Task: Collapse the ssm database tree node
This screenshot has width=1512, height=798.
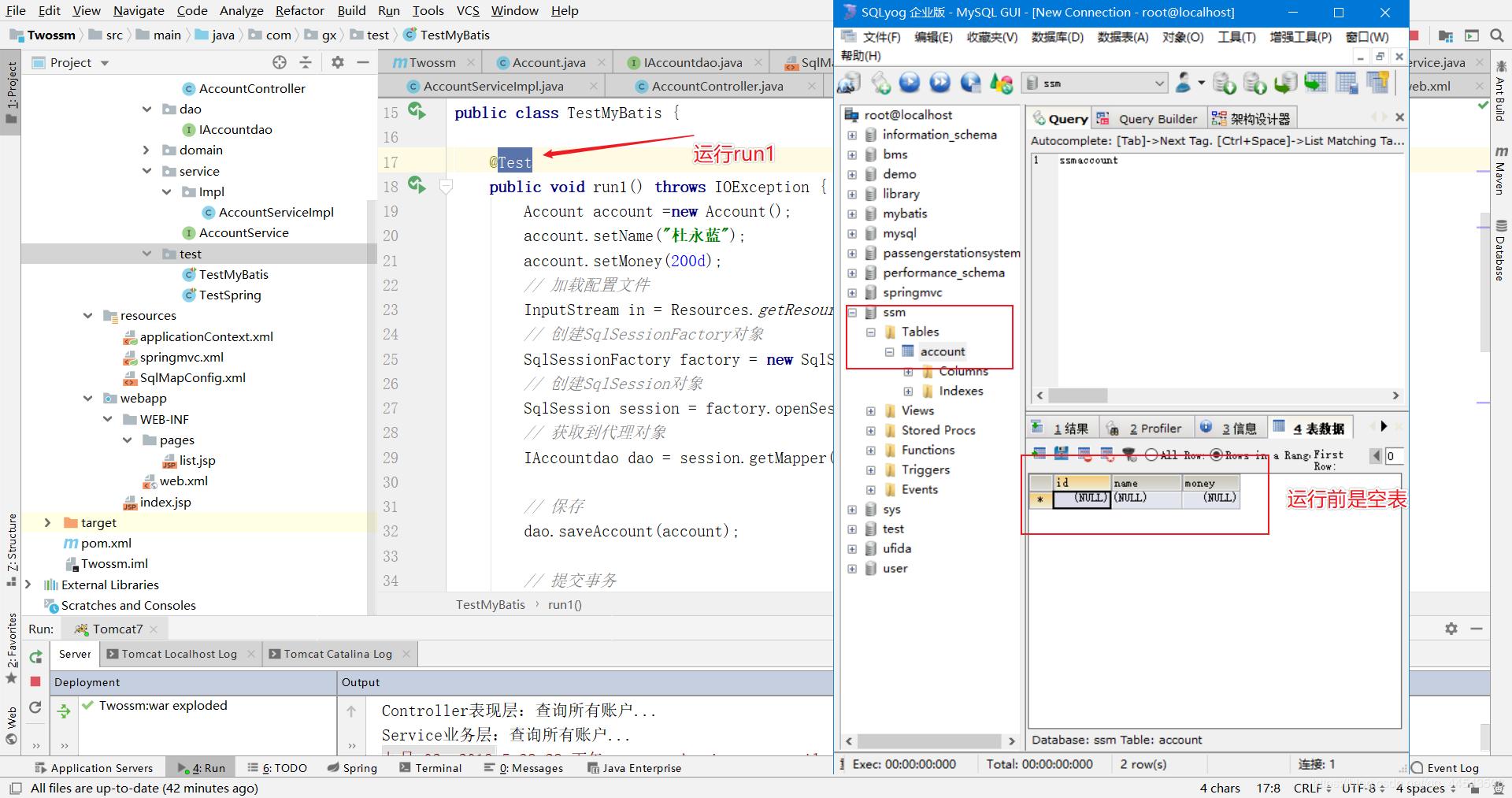Action: pos(852,313)
